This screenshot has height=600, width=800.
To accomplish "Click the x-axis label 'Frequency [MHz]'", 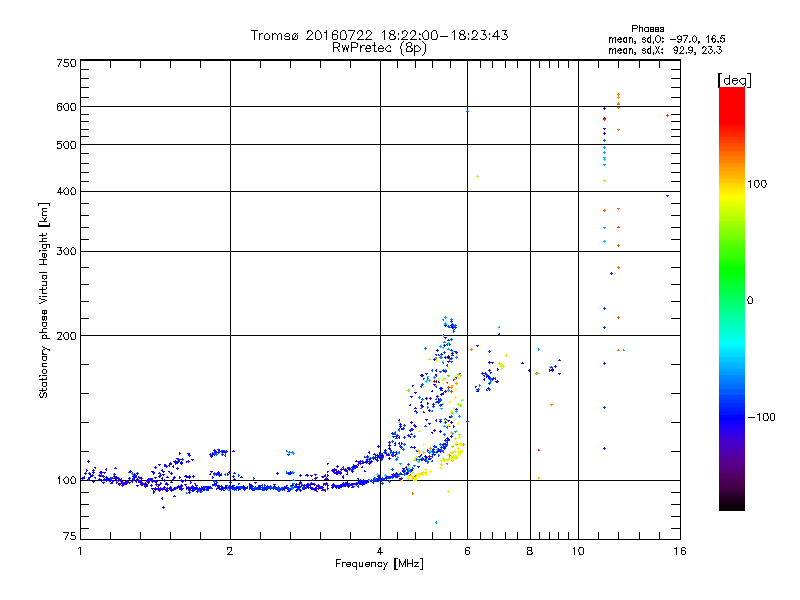I will click(379, 564).
